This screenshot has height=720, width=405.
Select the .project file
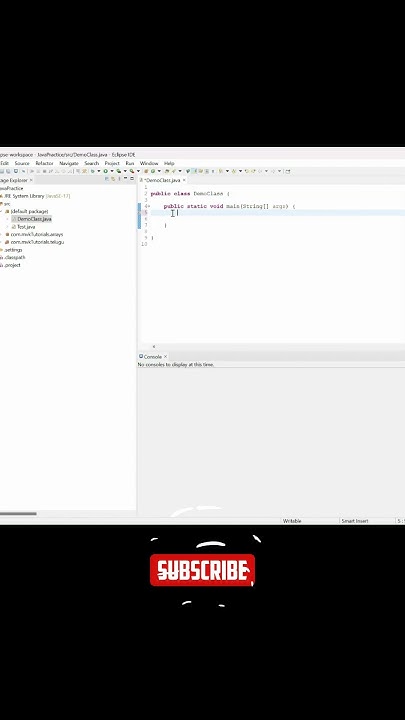12,265
